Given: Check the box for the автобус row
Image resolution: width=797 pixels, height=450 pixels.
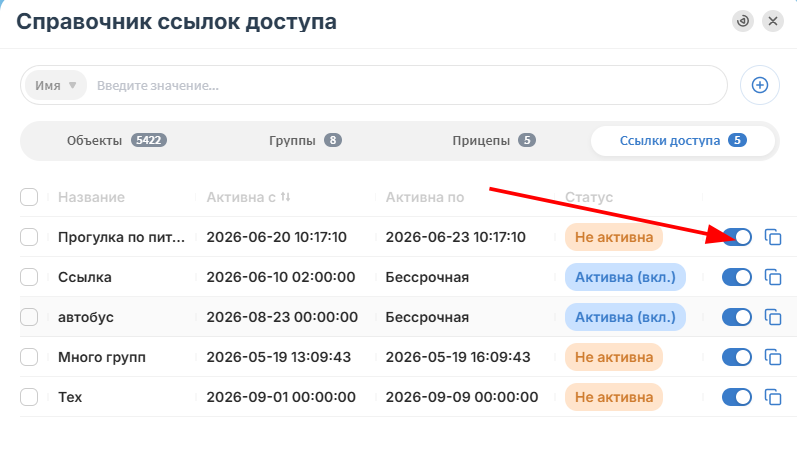Looking at the screenshot, I should pos(29,317).
